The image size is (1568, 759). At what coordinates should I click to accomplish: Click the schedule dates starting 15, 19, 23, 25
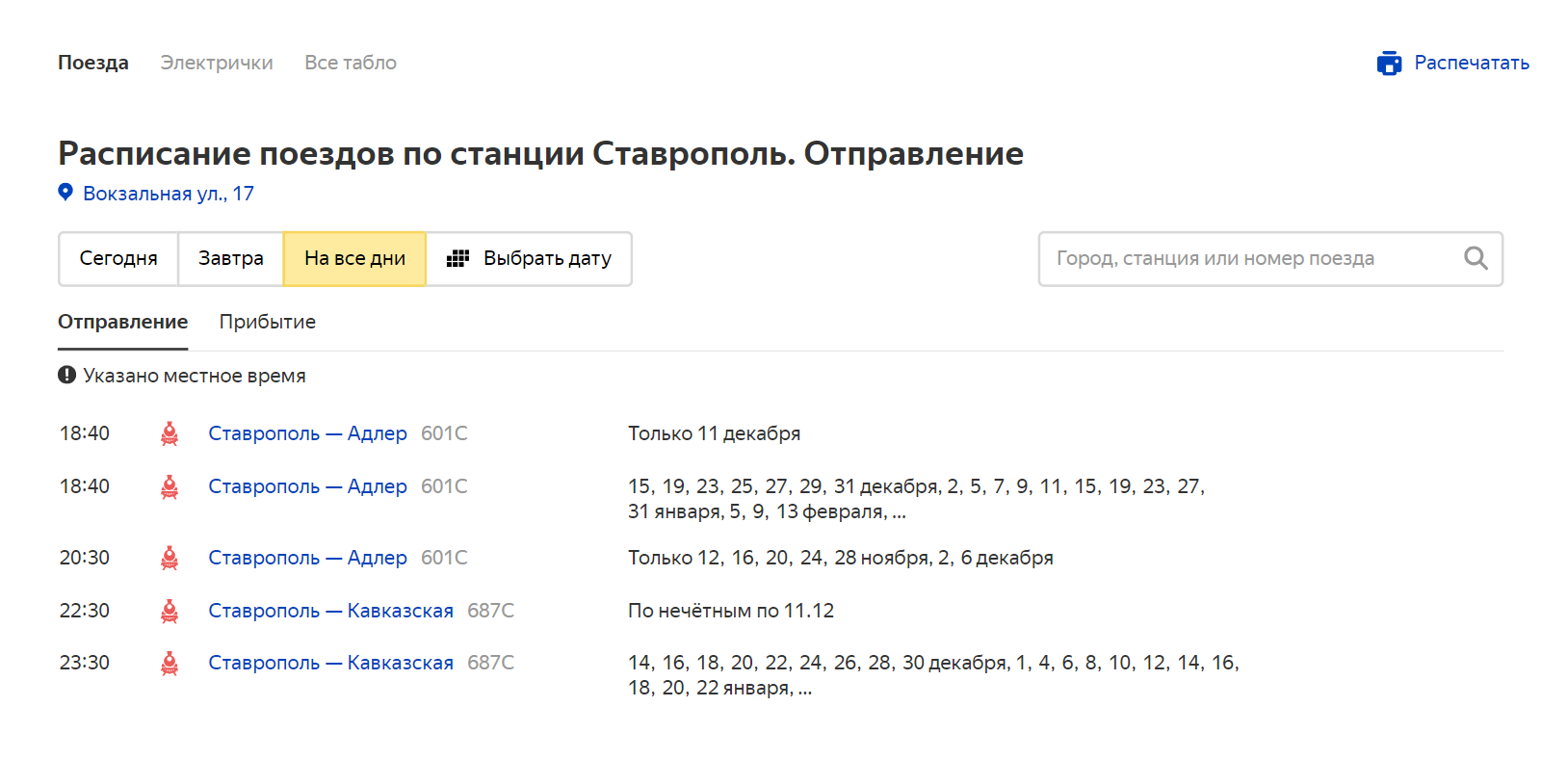click(917, 499)
